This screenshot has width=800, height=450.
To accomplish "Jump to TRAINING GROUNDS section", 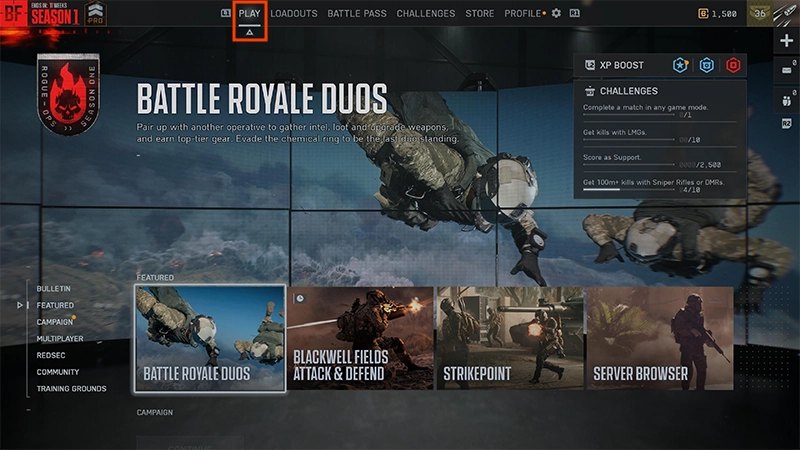I will [x=71, y=389].
